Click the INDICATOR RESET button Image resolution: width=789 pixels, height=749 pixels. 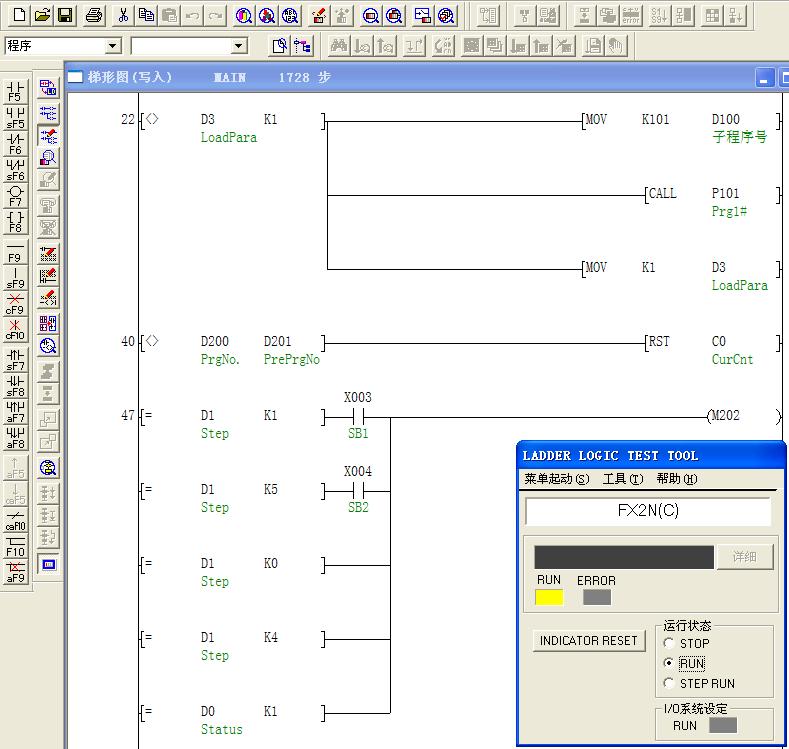tap(589, 641)
